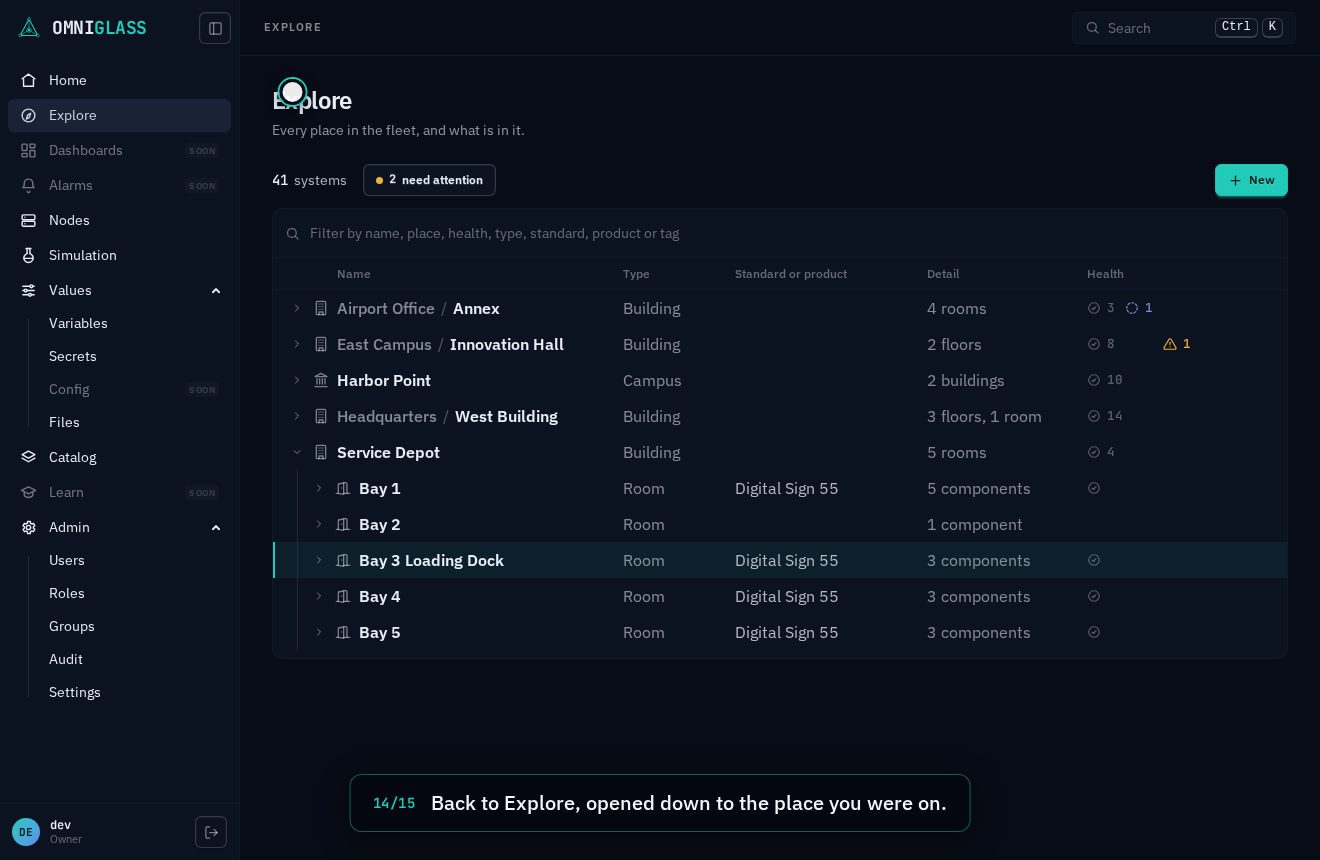This screenshot has width=1320, height=860.
Task: Click the DE user avatar
Action: pos(26,832)
